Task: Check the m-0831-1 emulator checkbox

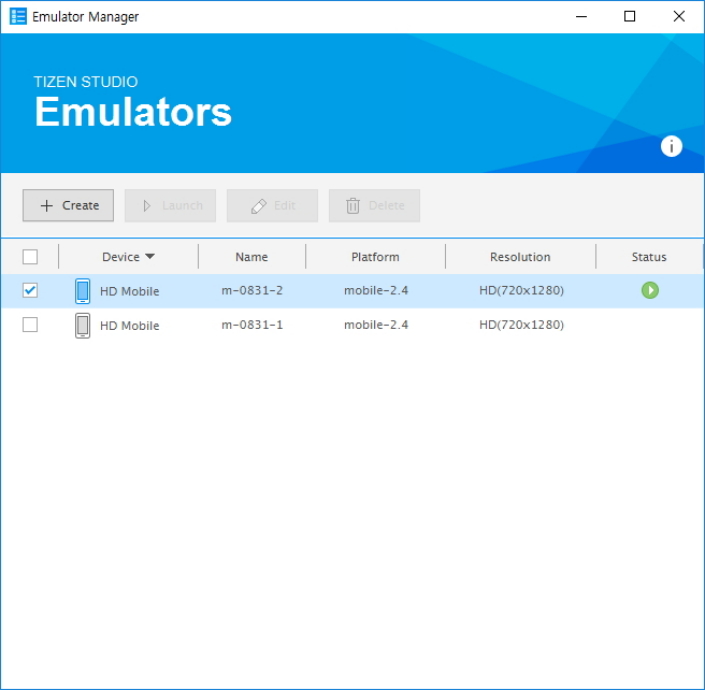Action: 30,325
